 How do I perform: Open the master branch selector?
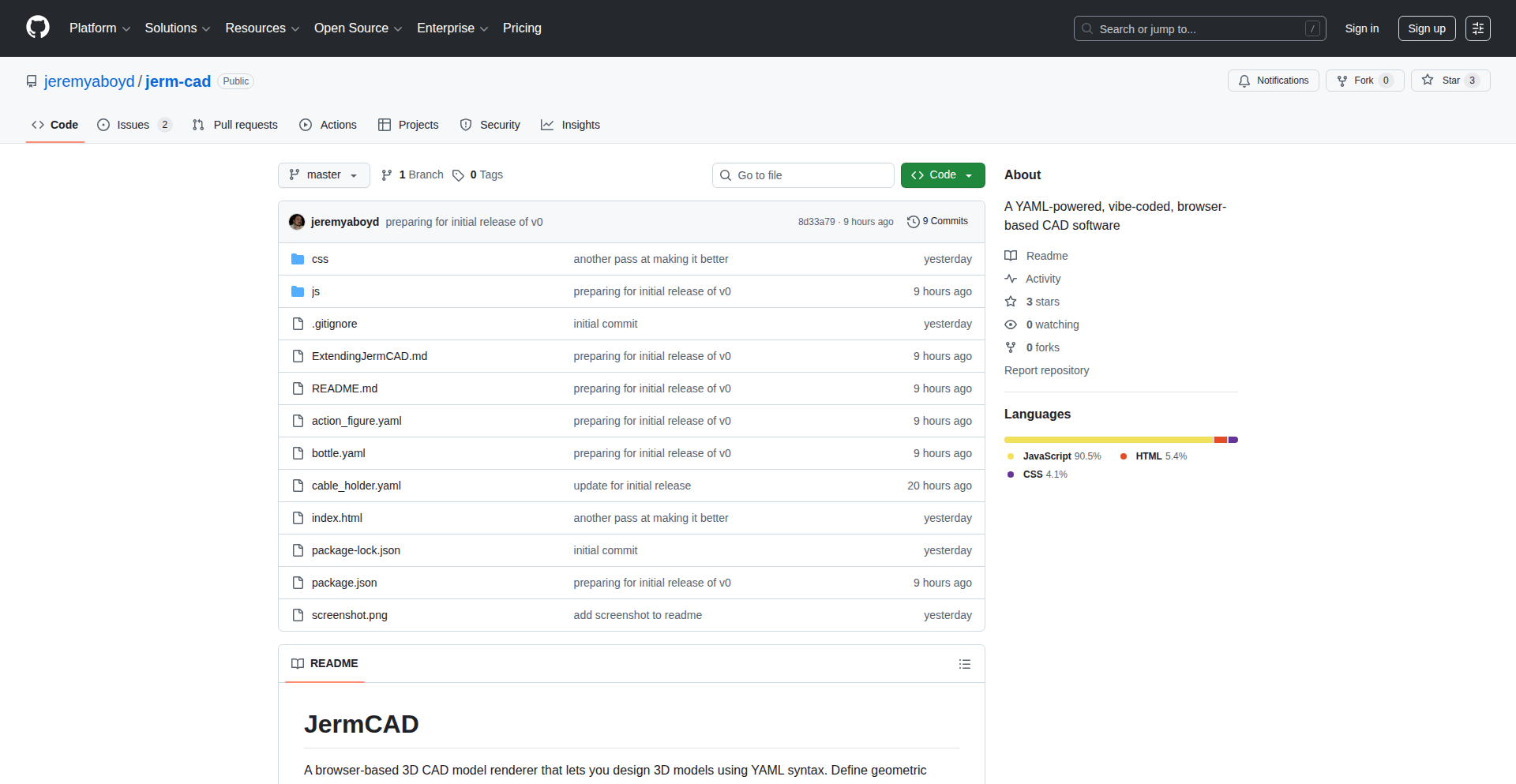(x=324, y=175)
